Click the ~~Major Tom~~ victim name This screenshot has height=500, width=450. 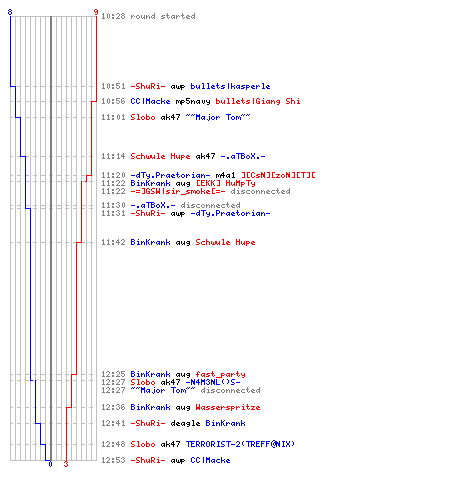point(218,117)
